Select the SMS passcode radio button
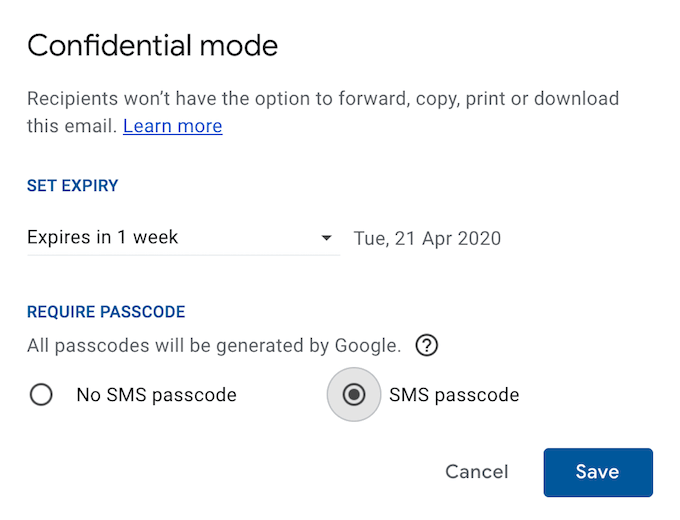Screen dimensions: 680x520 [353, 395]
